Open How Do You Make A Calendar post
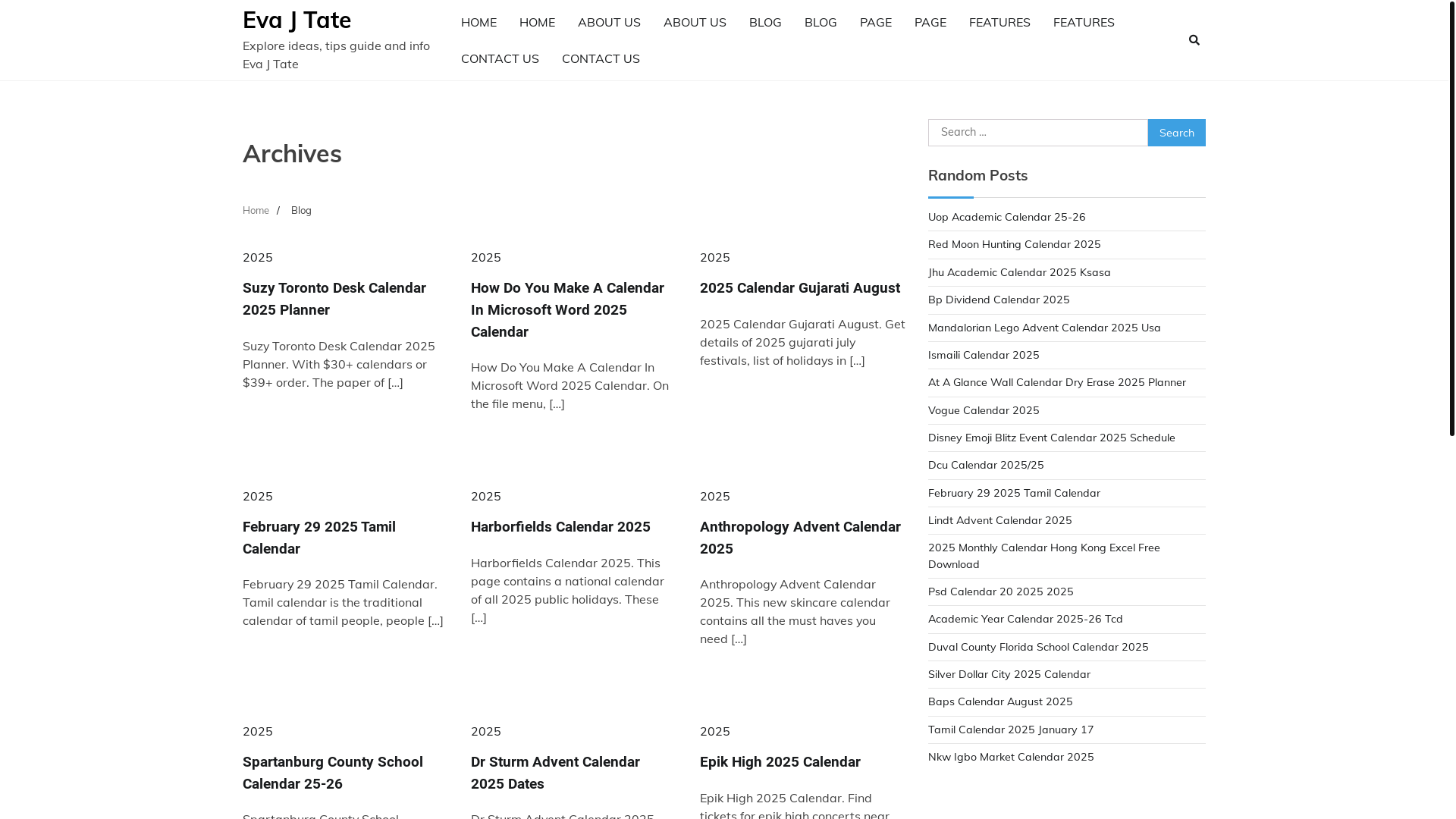 pos(567,310)
